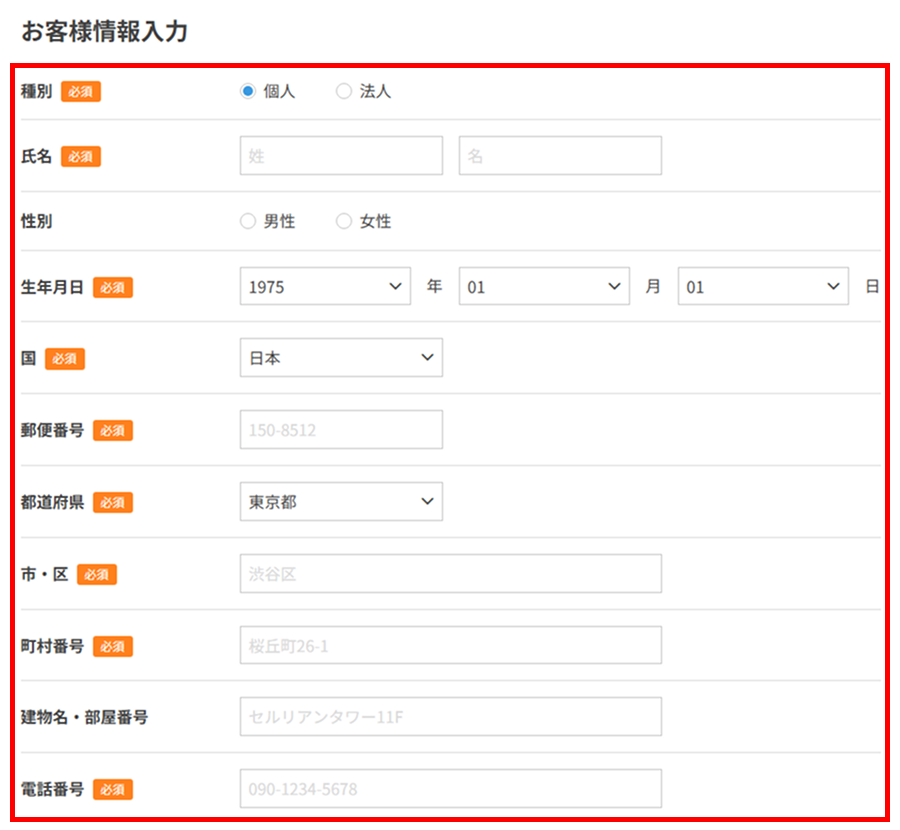Click the building name and room number field
The height and width of the screenshot is (830, 900).
pos(450,717)
